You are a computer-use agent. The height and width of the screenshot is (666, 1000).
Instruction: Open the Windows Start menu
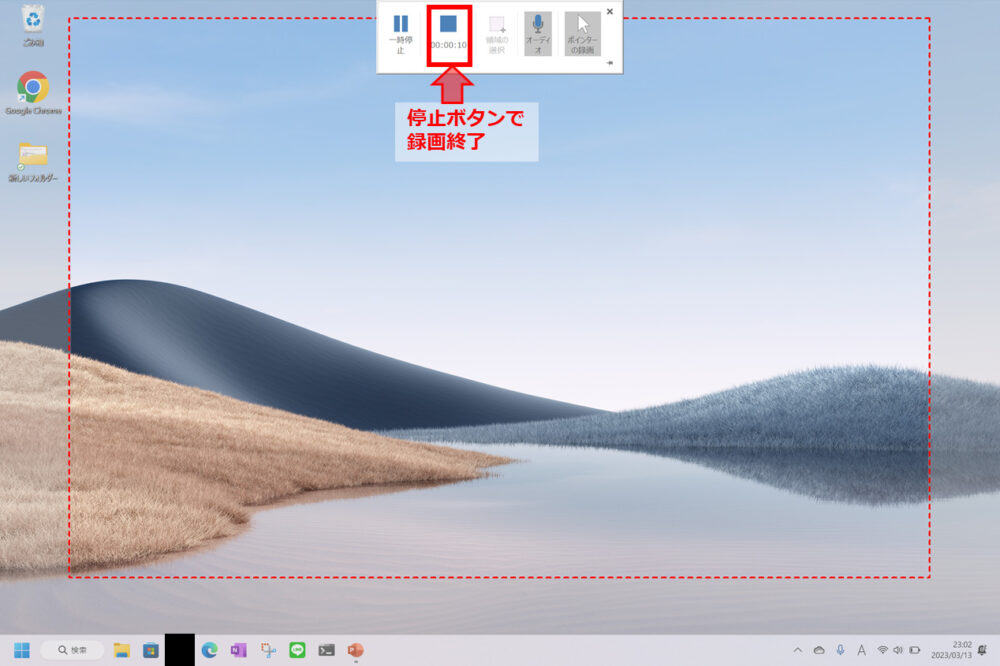(22, 650)
